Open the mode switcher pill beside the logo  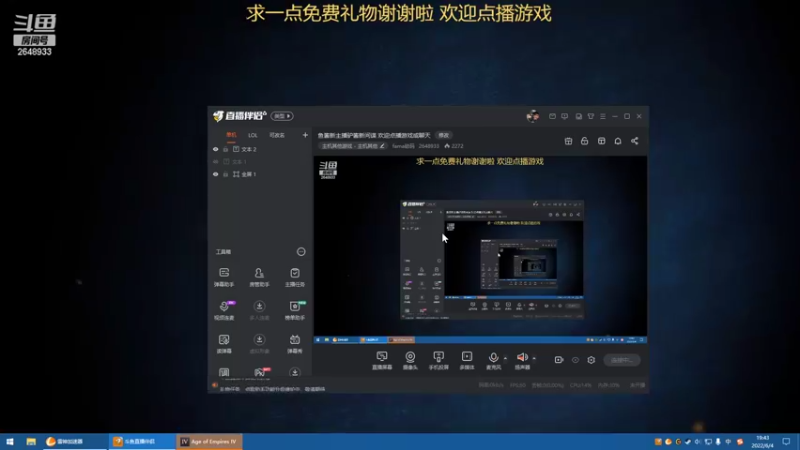(x=282, y=116)
